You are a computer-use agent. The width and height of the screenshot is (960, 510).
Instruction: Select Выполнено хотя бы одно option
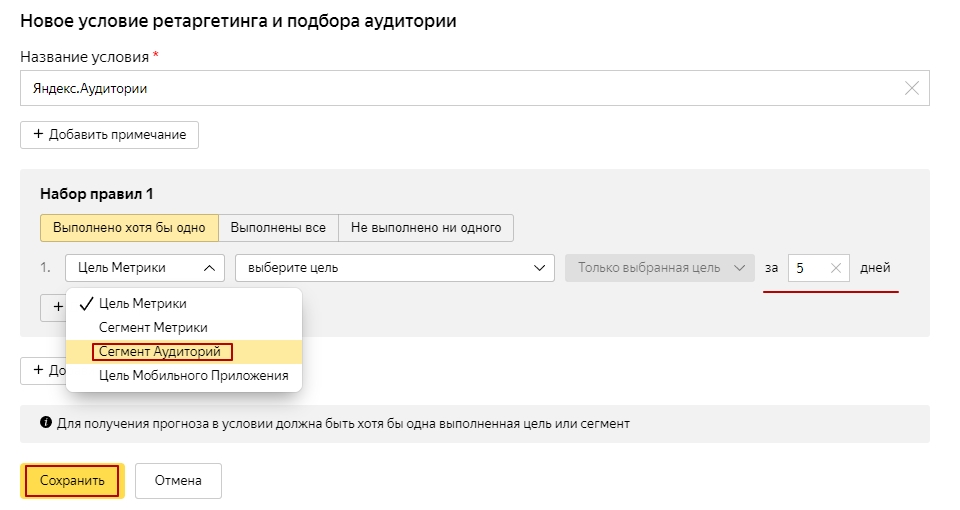pyautogui.click(x=129, y=228)
